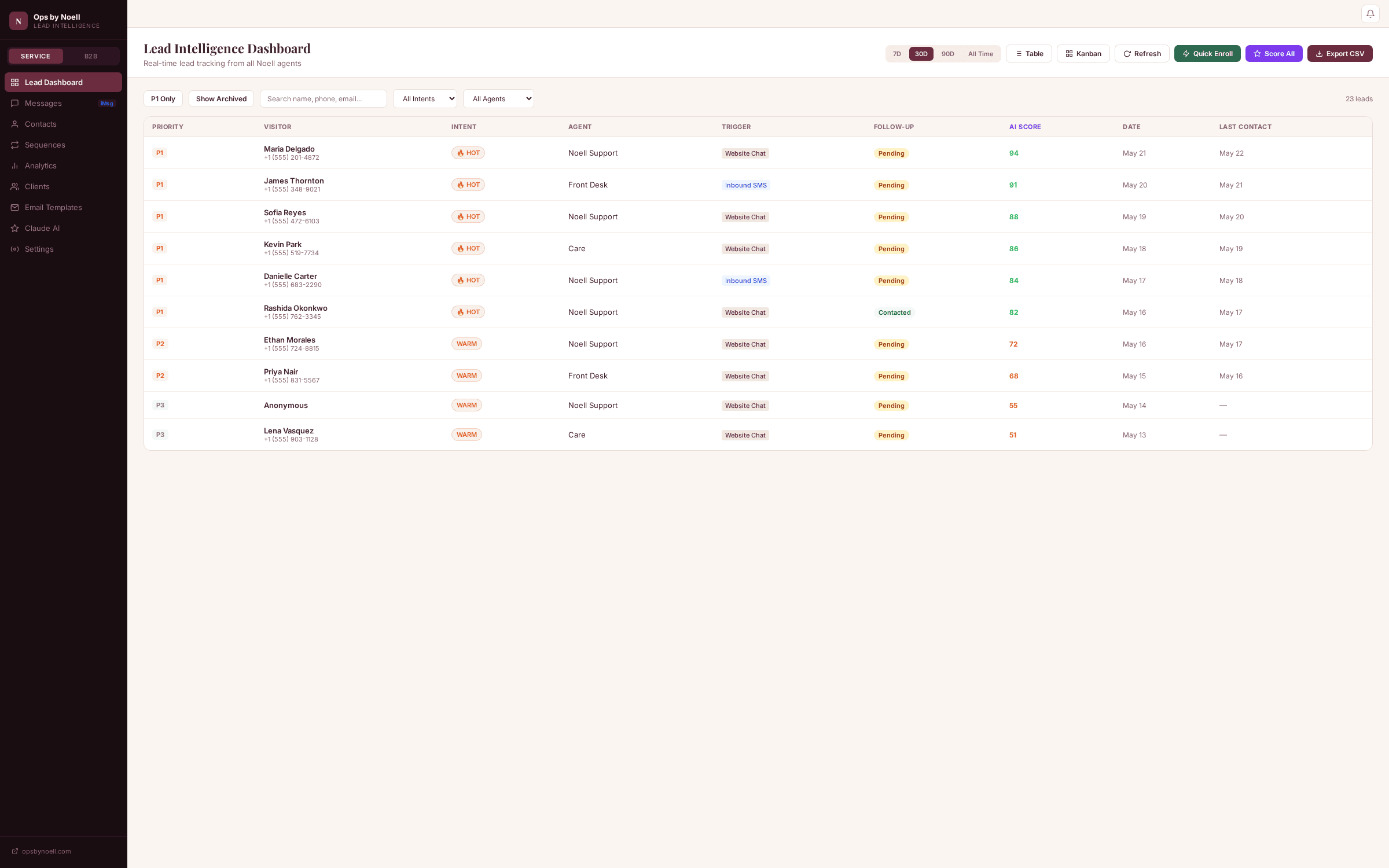
Task: Click the 23 leads count
Action: click(1359, 99)
